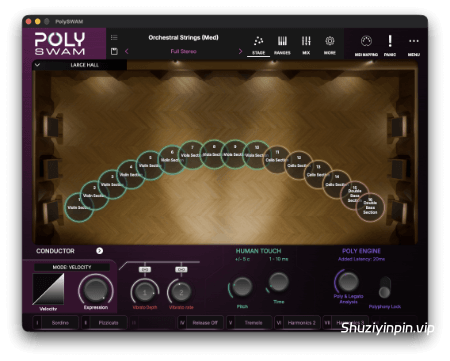Click the PolySWAM logo
Screen dimensions: 450x361
[x=60, y=44]
